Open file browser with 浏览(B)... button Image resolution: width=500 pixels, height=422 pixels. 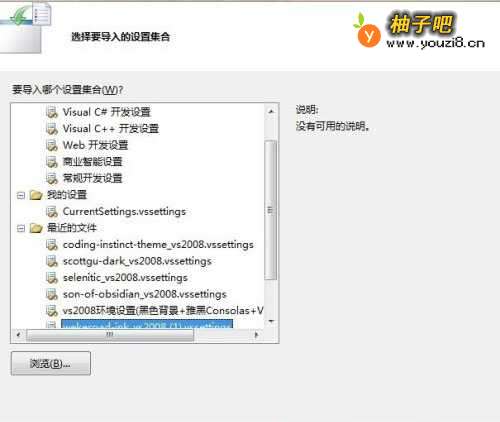(51, 363)
